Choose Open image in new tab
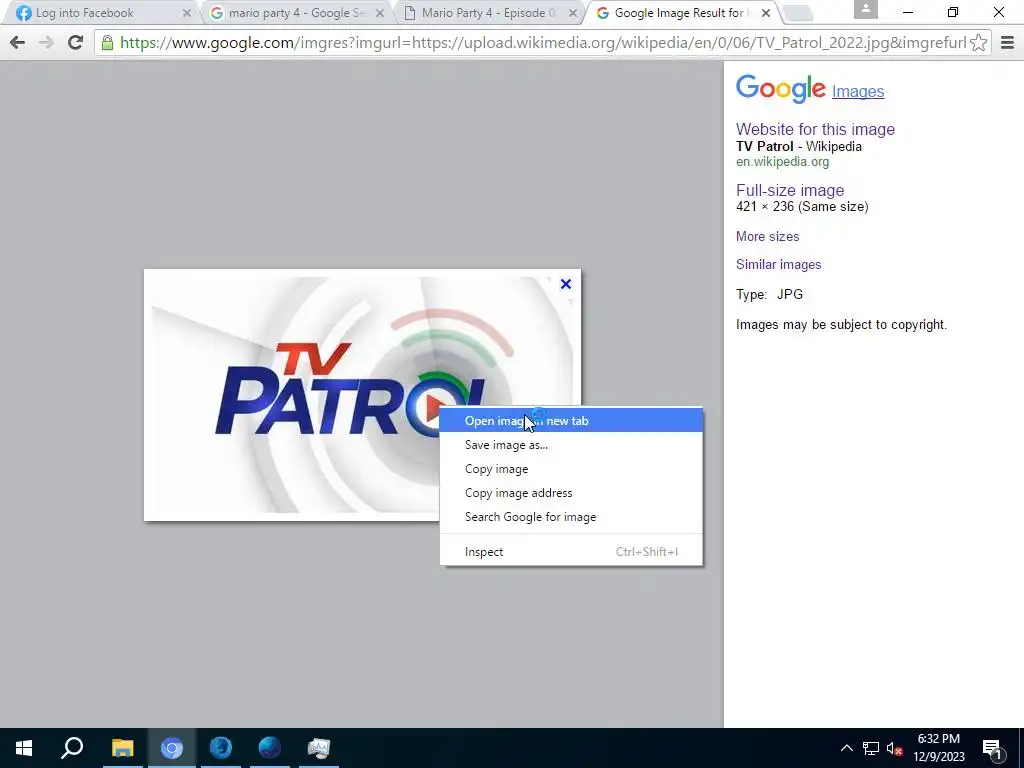1024x768 pixels. tap(571, 421)
